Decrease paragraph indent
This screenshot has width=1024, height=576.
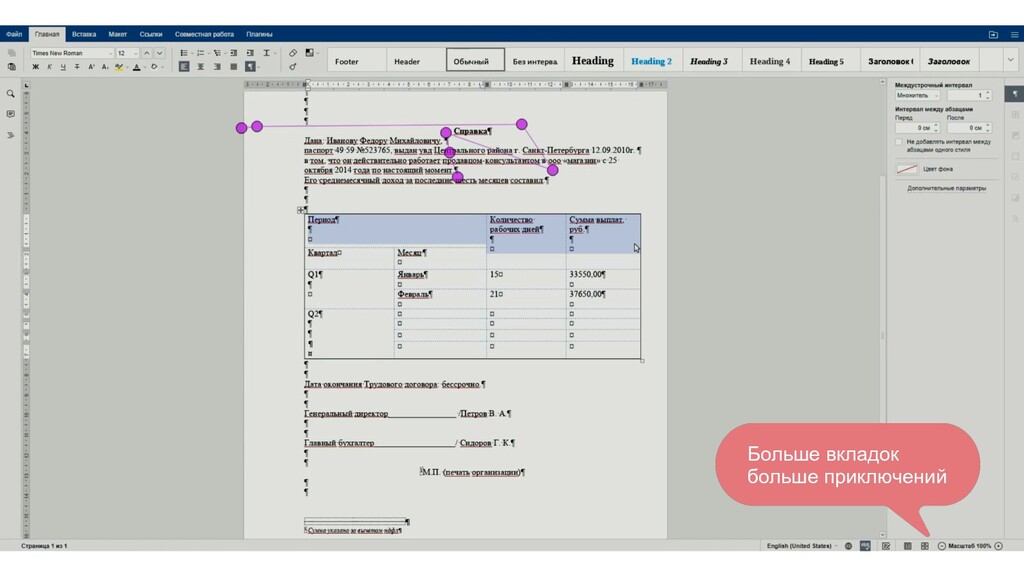(x=234, y=53)
